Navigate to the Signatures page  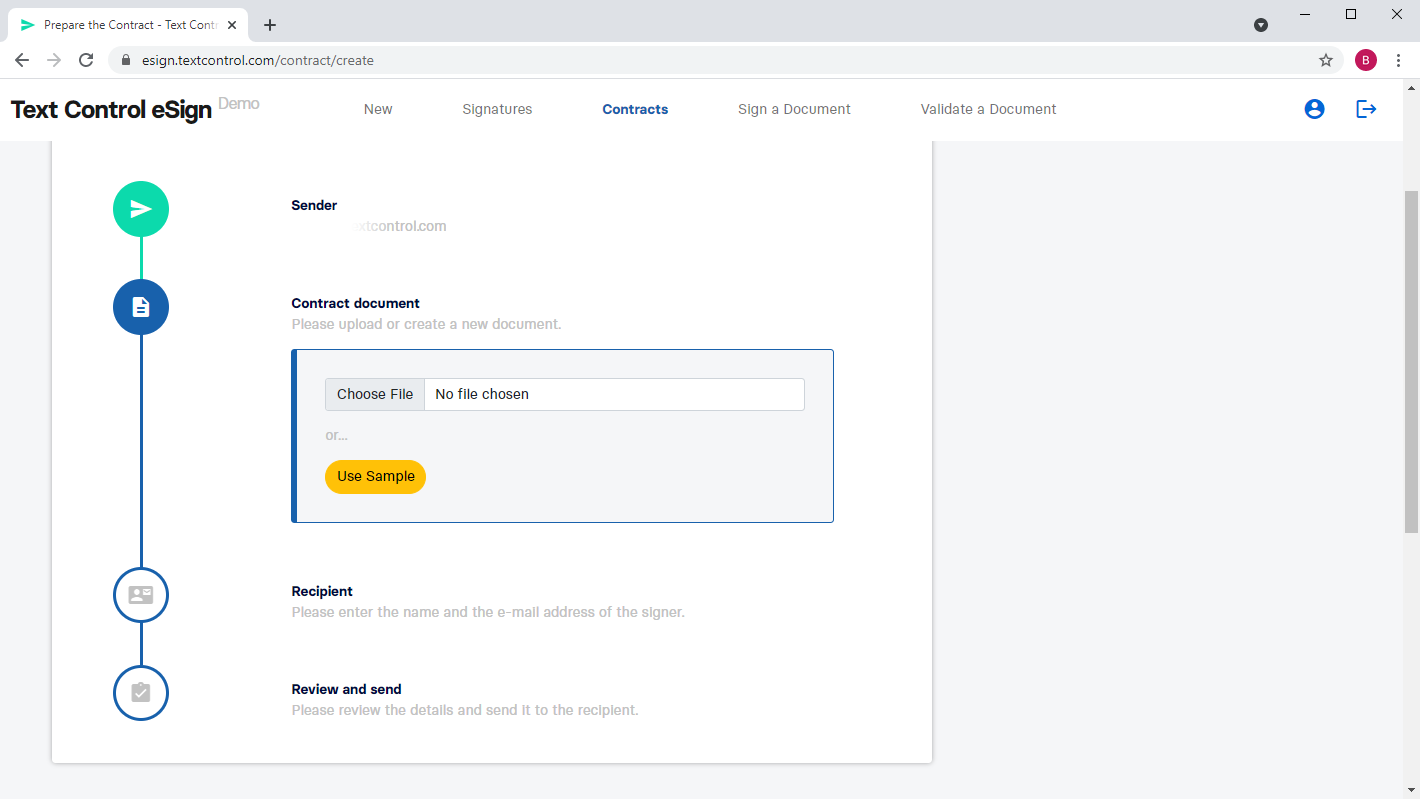point(497,109)
